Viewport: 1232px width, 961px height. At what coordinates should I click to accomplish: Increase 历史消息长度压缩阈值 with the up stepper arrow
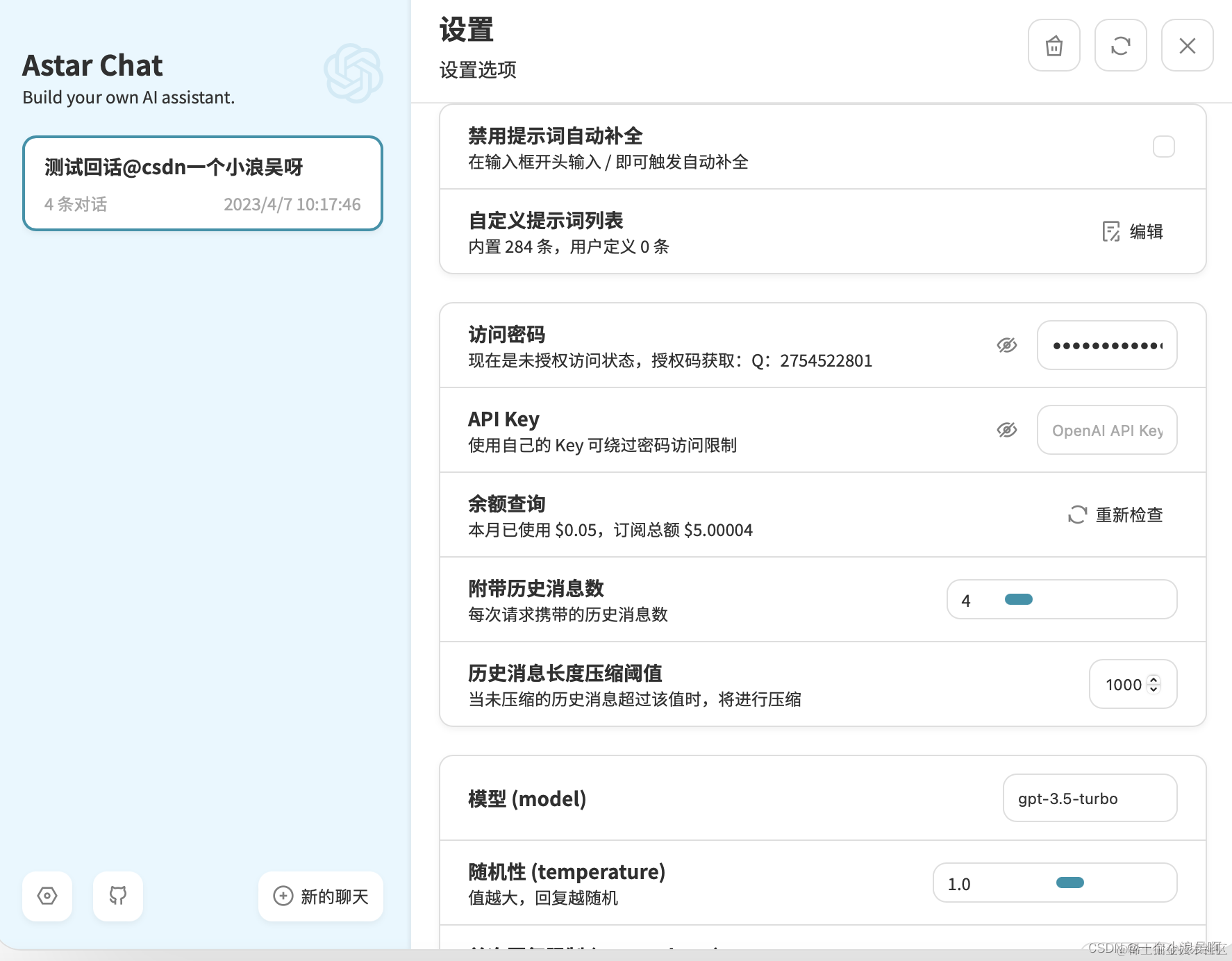pos(1154,679)
